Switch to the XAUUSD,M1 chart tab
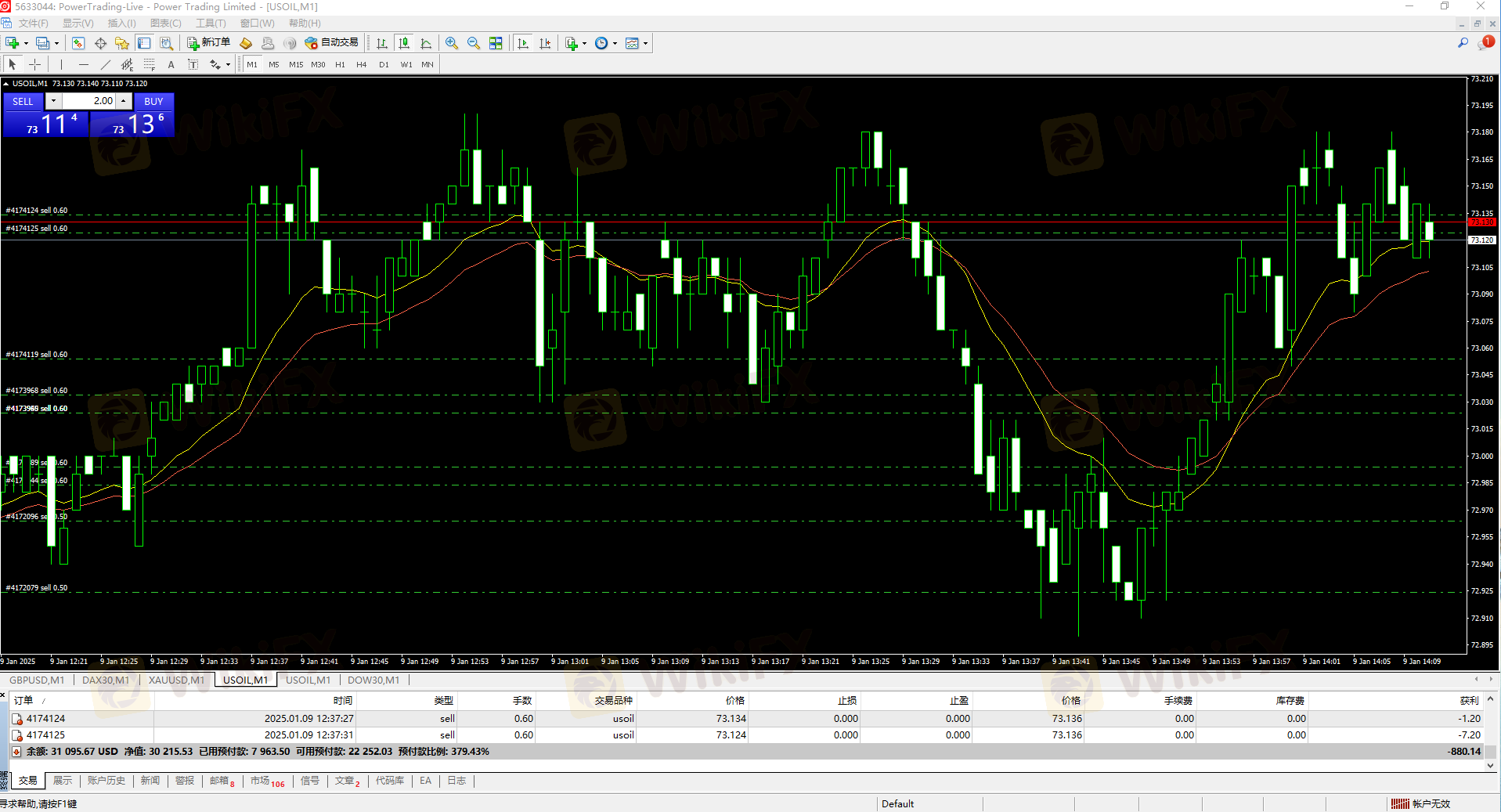The width and height of the screenshot is (1501, 812). point(176,680)
